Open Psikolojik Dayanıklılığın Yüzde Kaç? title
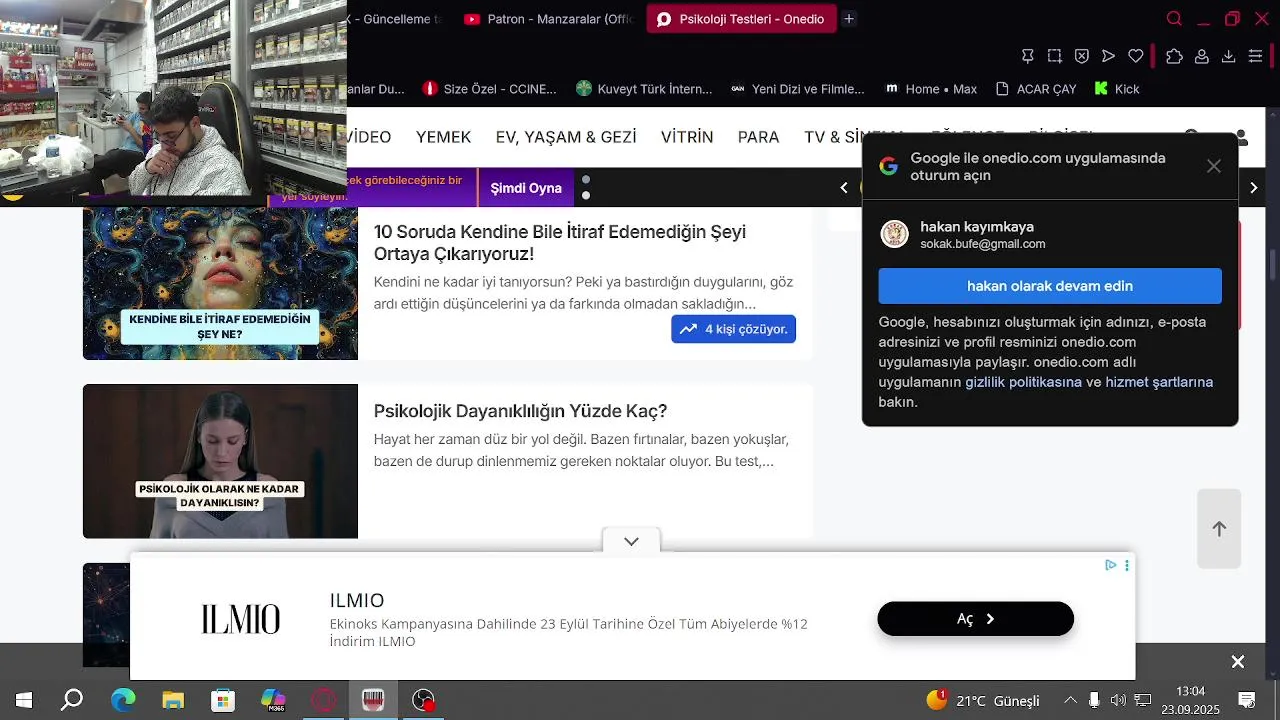Viewport: 1280px width, 720px height. pyautogui.click(x=520, y=411)
